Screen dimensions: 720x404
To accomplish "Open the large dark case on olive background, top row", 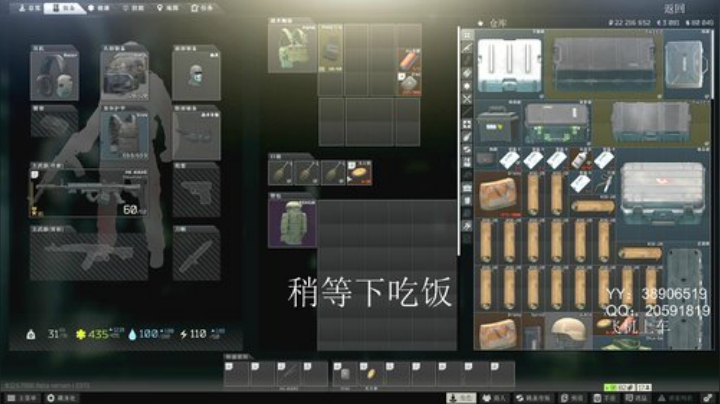I will click(604, 65).
